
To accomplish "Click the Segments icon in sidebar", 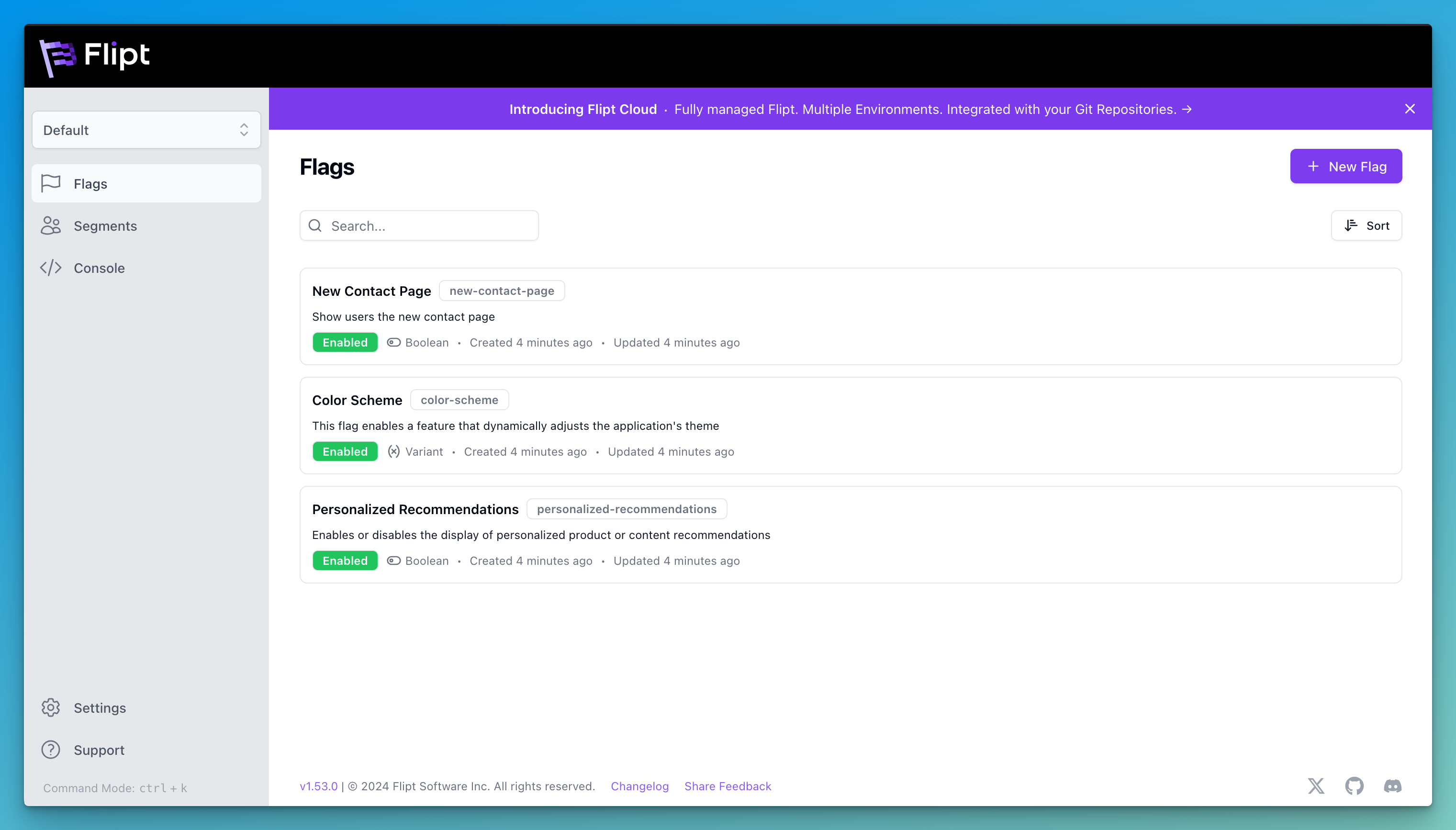I will (x=51, y=225).
